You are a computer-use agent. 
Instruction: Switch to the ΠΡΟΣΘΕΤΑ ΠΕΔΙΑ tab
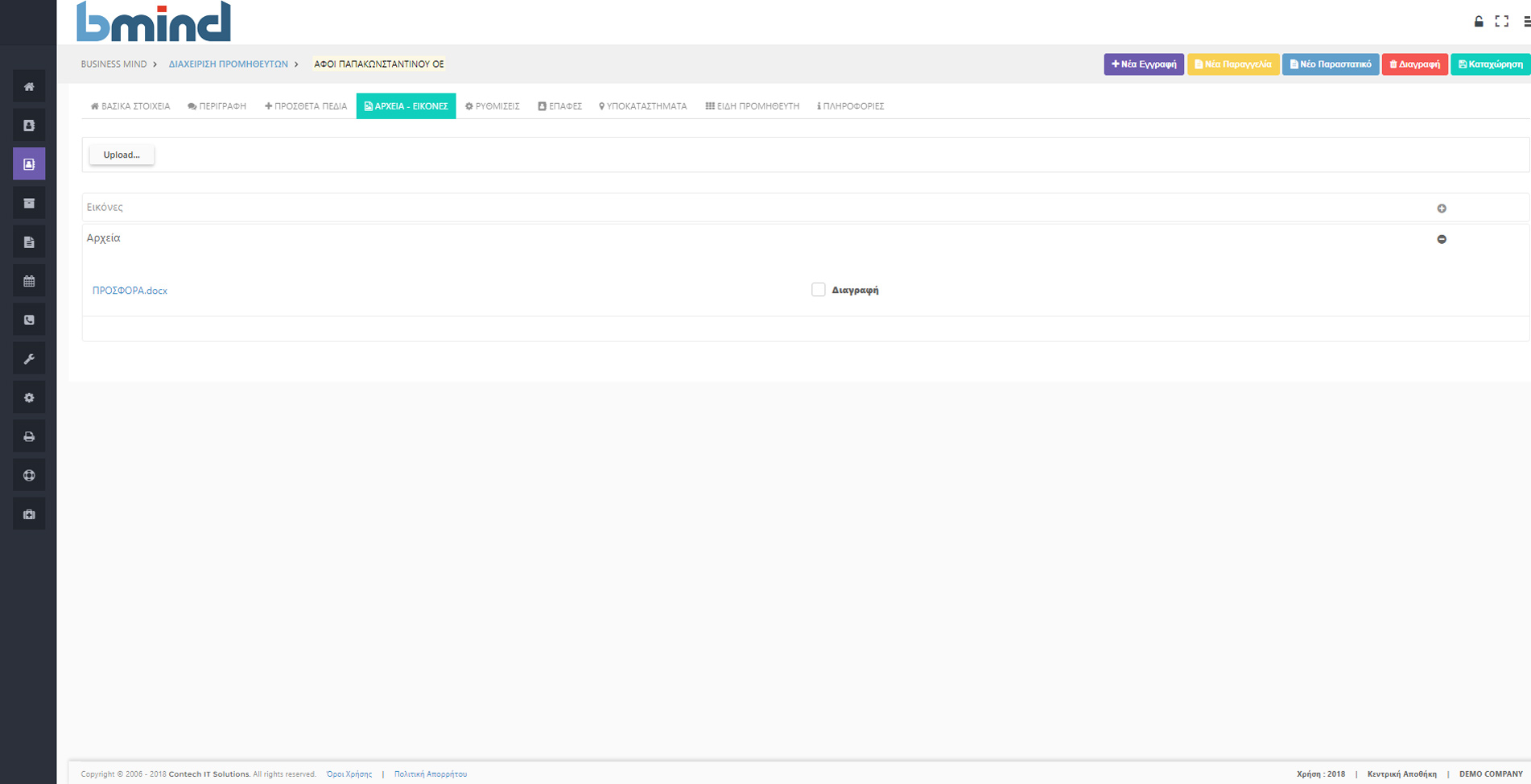[x=306, y=106]
